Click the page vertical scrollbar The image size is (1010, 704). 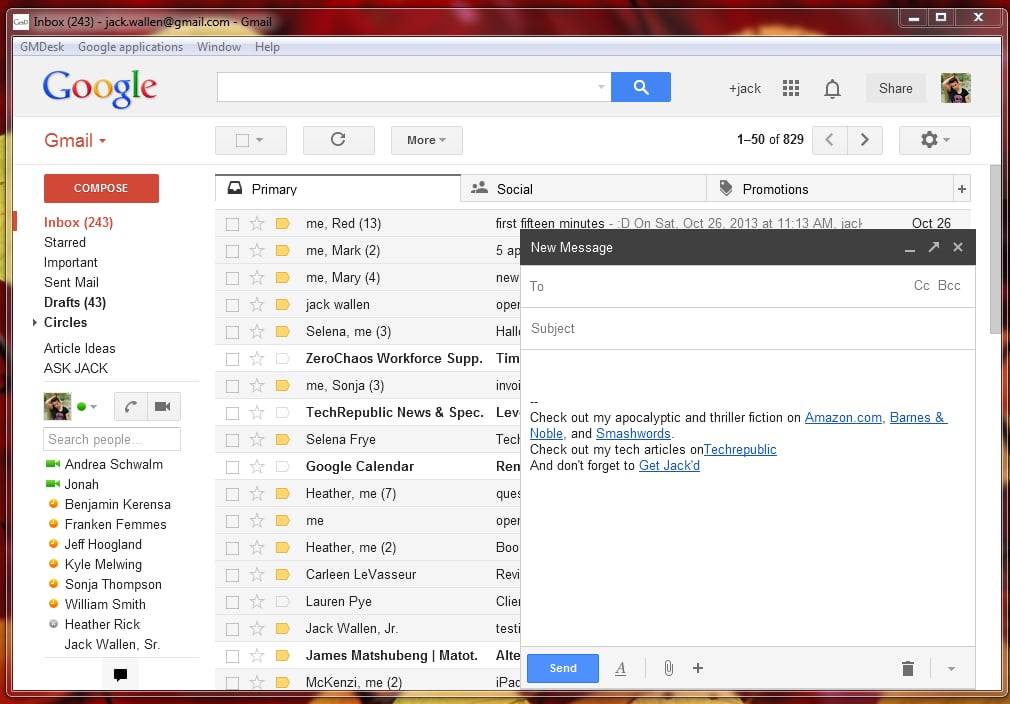(995, 249)
